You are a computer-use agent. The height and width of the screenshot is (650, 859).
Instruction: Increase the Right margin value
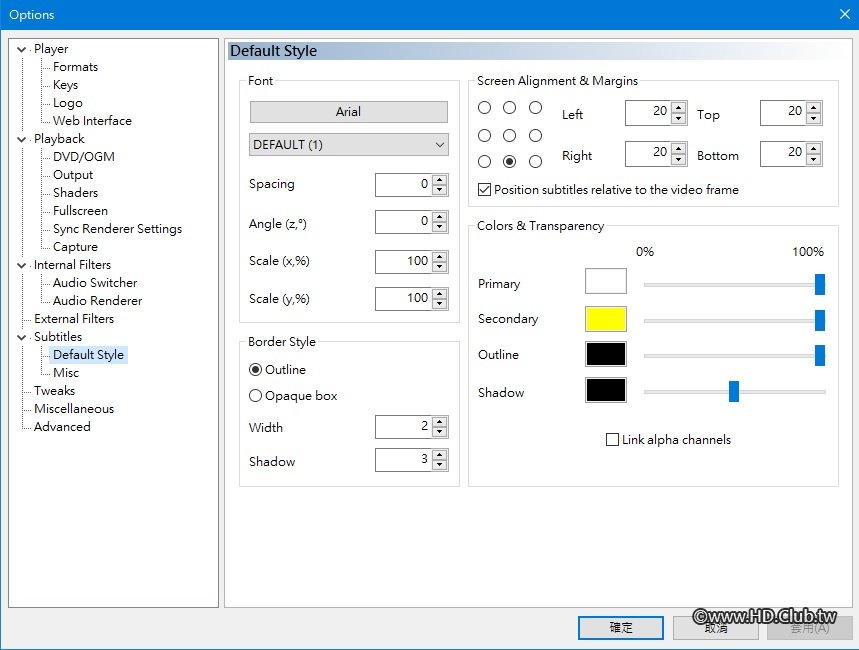pyautogui.click(x=678, y=148)
